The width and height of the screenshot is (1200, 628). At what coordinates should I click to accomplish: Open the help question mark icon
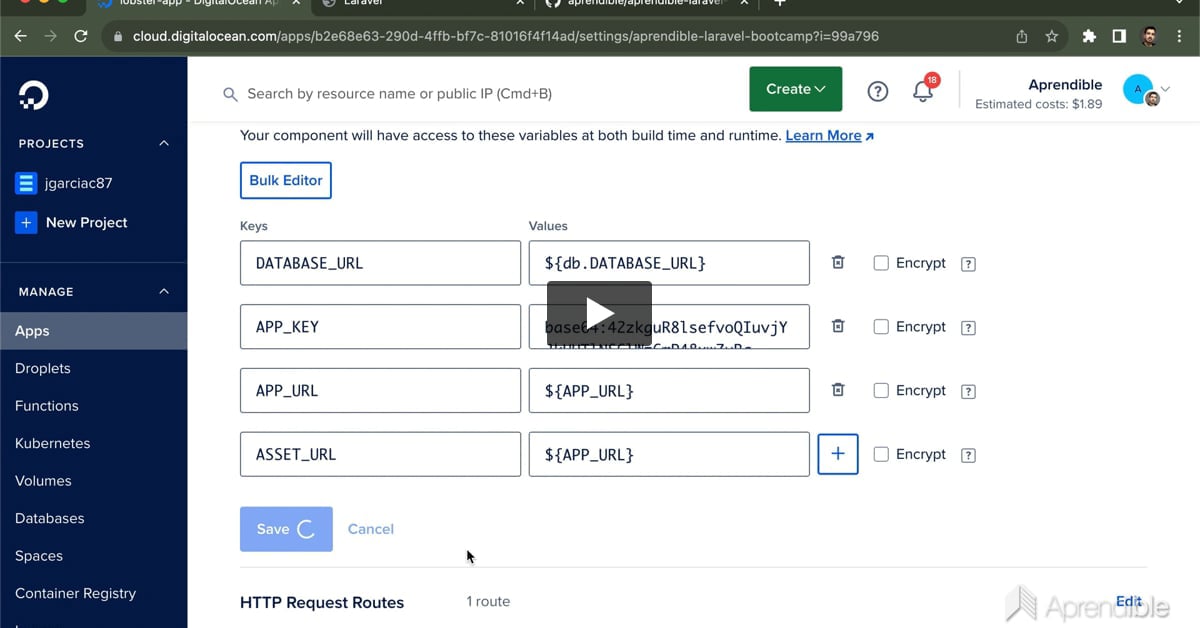coord(877,91)
